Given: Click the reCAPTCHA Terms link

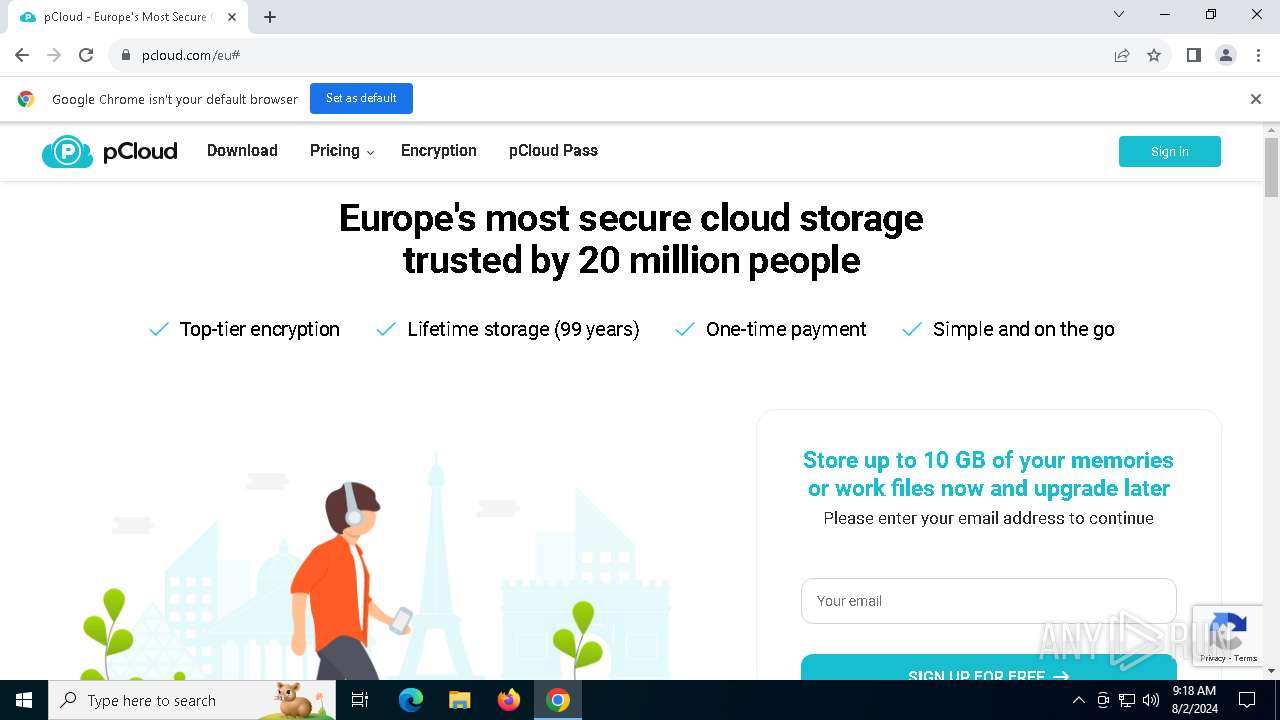Looking at the screenshot, I should tap(1246, 658).
